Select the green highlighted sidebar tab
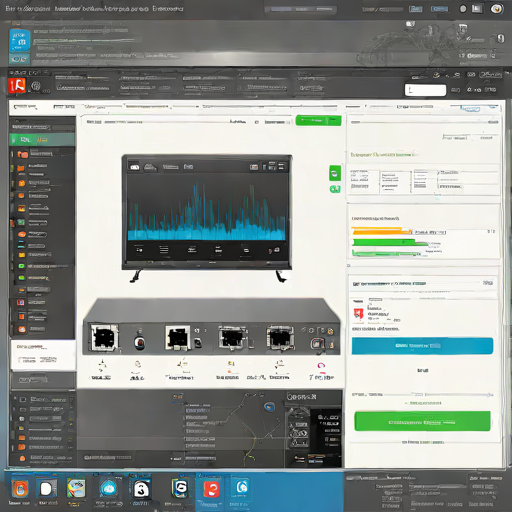 pyautogui.click(x=42, y=140)
